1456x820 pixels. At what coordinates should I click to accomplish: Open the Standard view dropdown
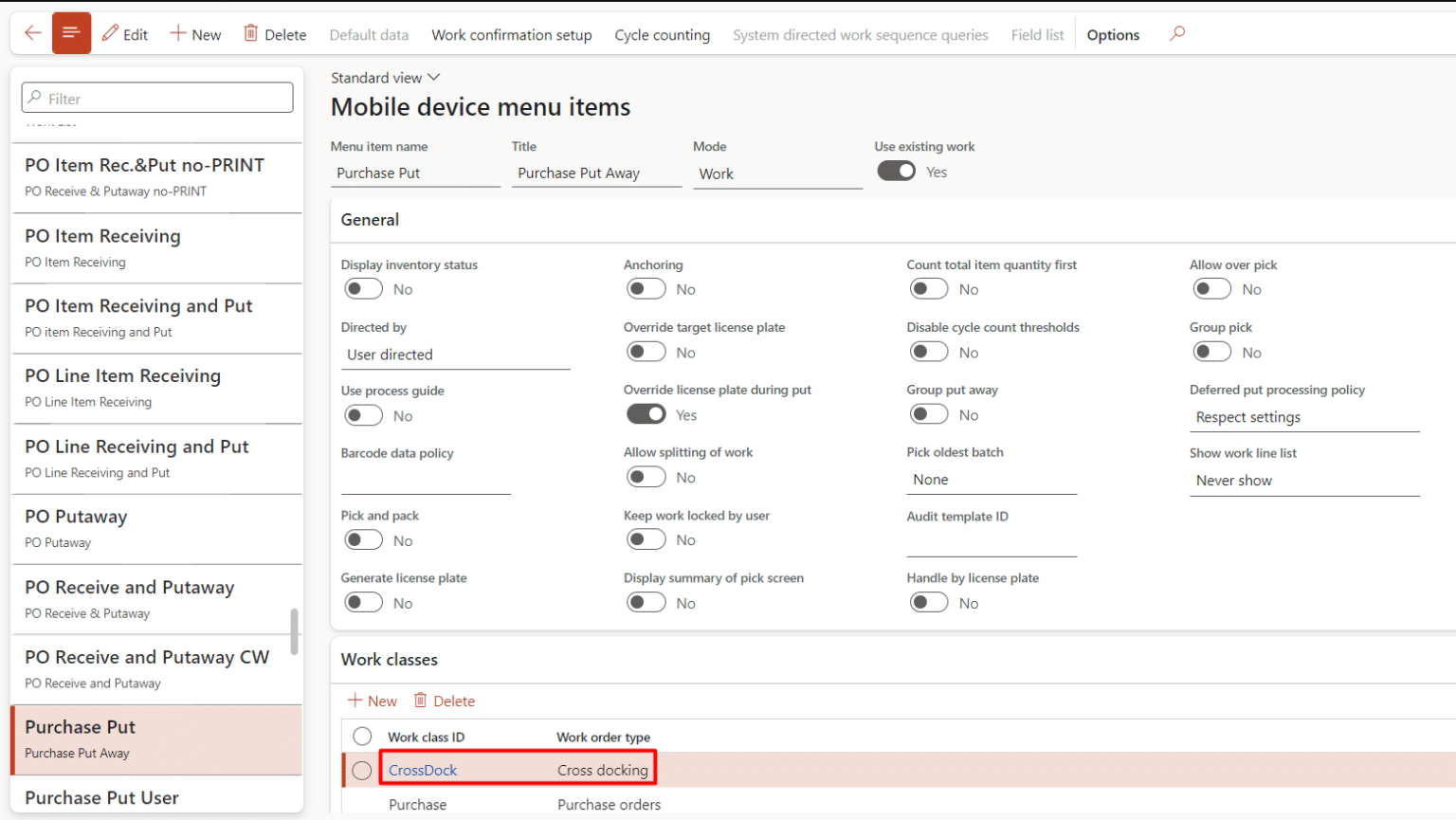click(385, 78)
